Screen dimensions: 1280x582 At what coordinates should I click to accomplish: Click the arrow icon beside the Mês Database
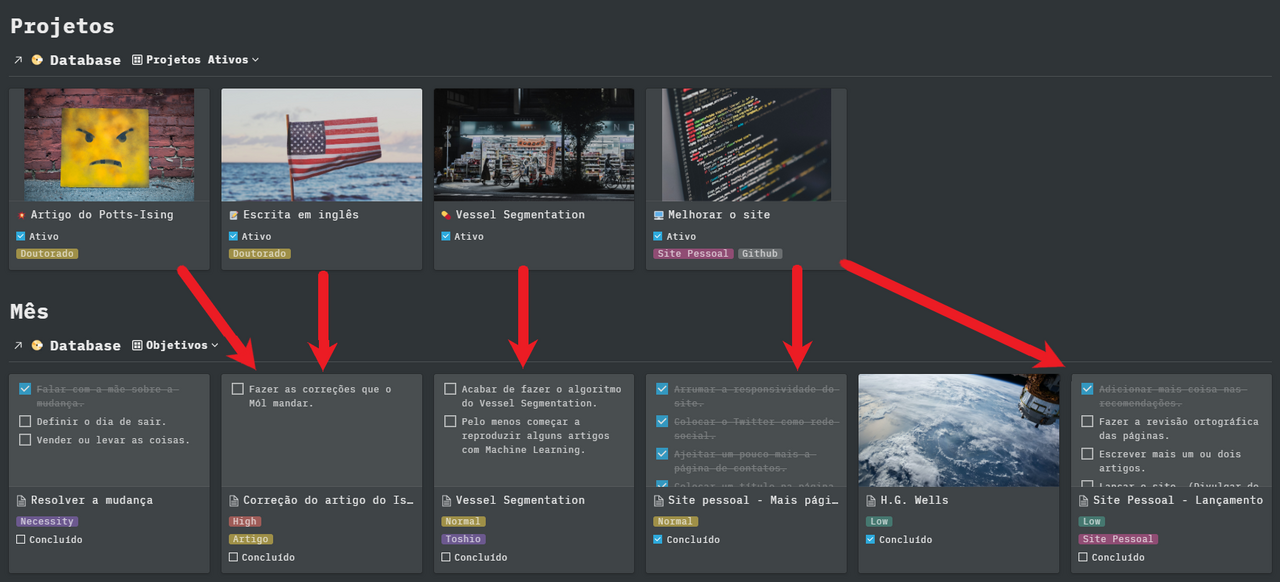point(18,345)
